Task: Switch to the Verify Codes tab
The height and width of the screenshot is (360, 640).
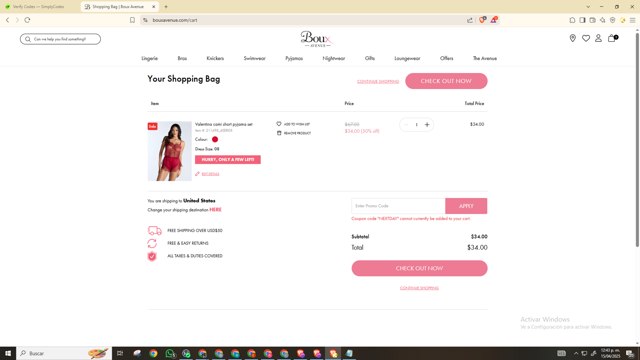Action: [x=39, y=7]
